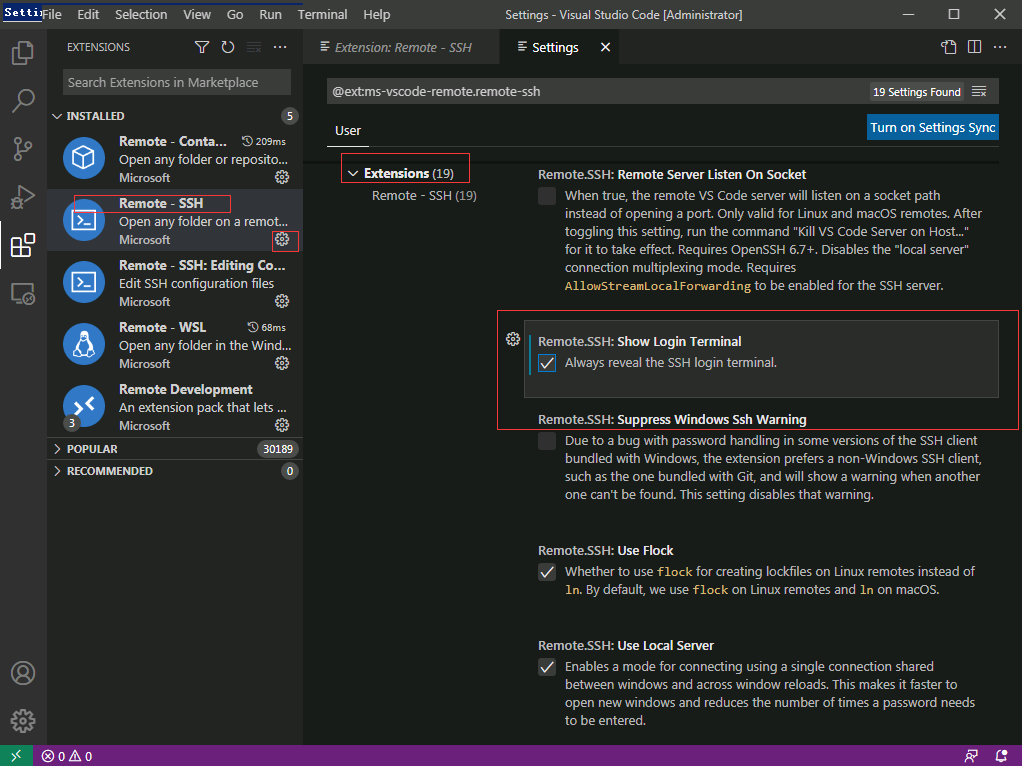1022x766 pixels.
Task: Open the Search view in activity bar
Action: click(x=23, y=100)
